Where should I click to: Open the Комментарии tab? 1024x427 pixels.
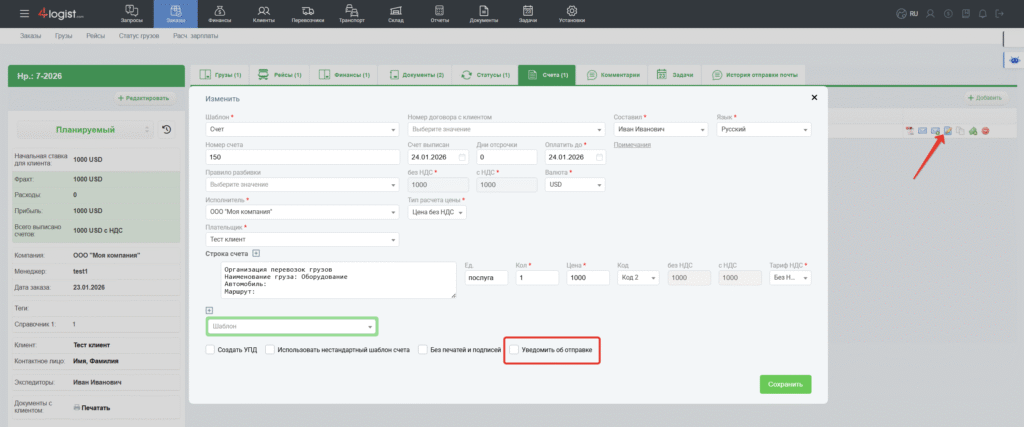click(x=614, y=75)
